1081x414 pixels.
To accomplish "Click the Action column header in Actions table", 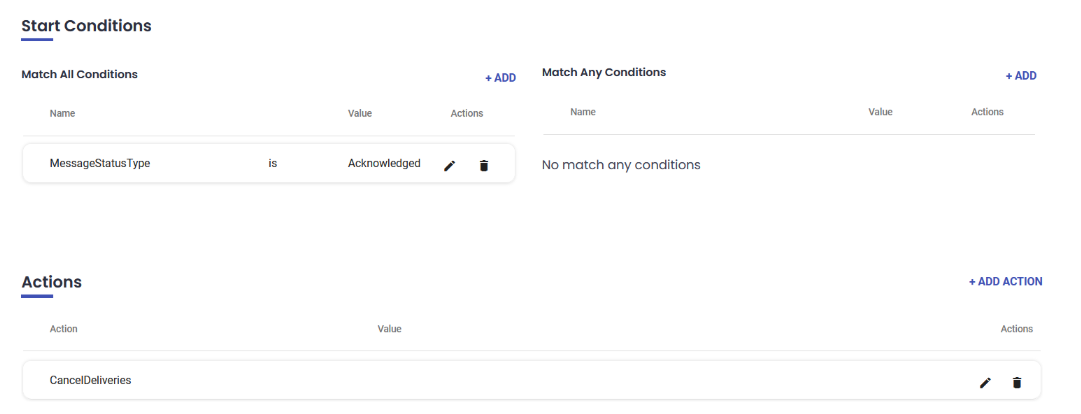I will point(63,329).
